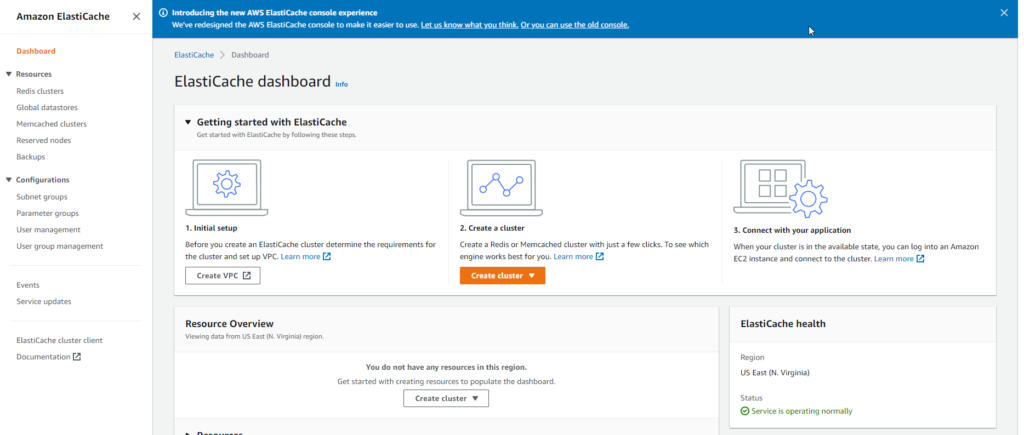
Task: Click 'Viewing data from US East' subtitle
Action: coord(255,336)
